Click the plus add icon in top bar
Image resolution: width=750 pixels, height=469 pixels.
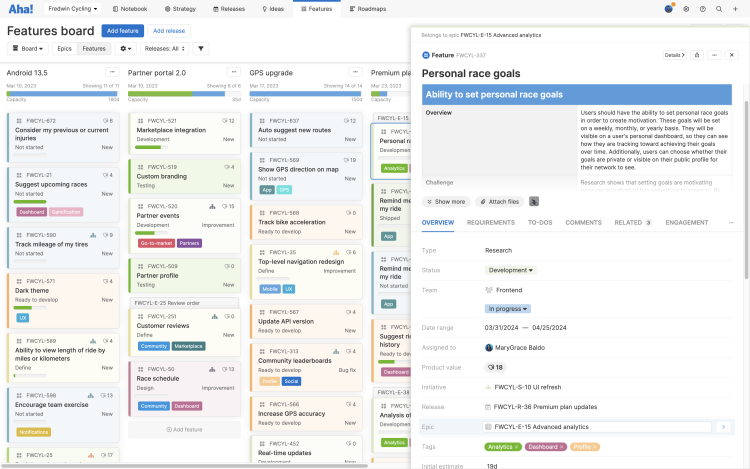pos(735,9)
